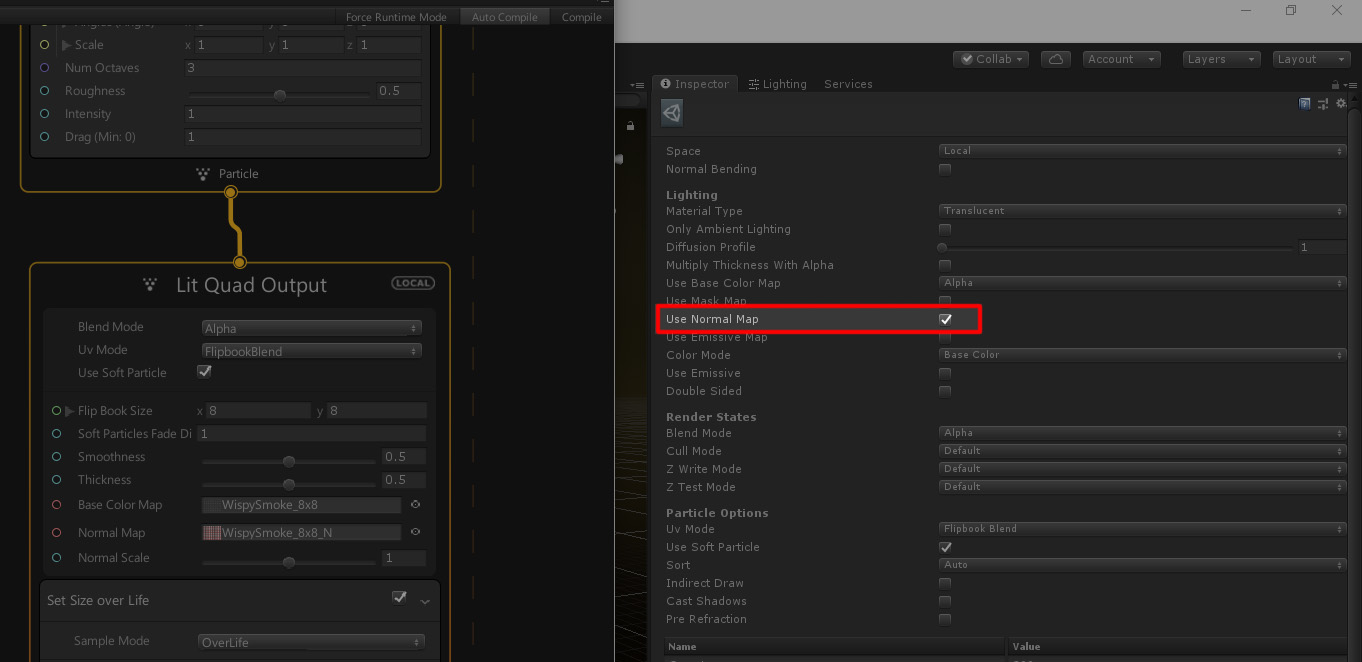
Task: Click the Smoothness slider handle
Action: click(x=289, y=462)
